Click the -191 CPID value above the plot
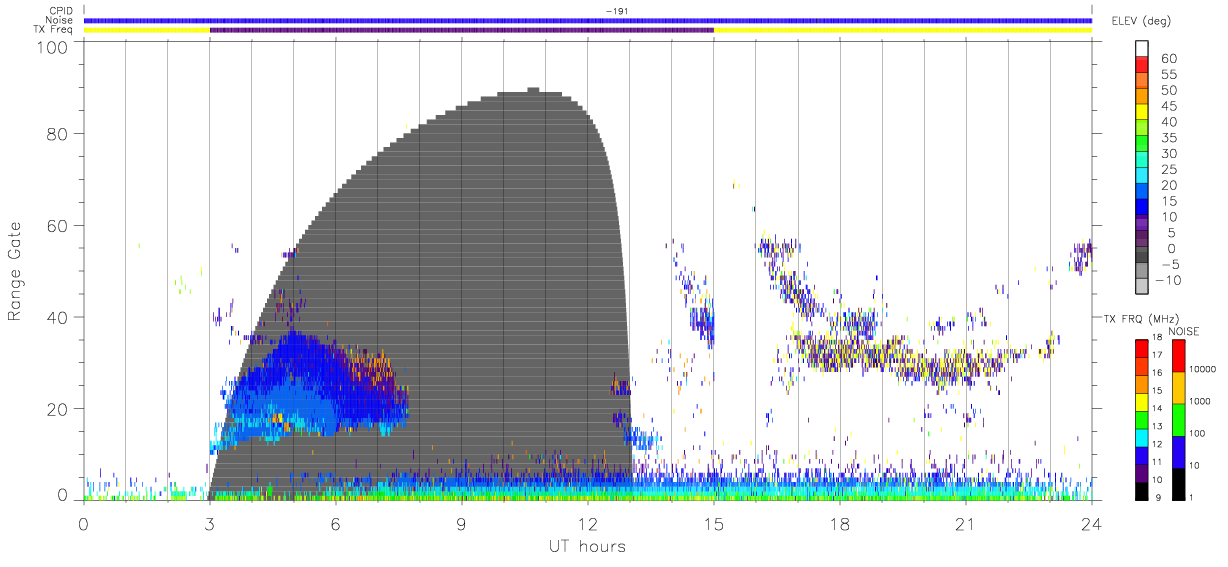The image size is (1228, 567). [x=617, y=11]
